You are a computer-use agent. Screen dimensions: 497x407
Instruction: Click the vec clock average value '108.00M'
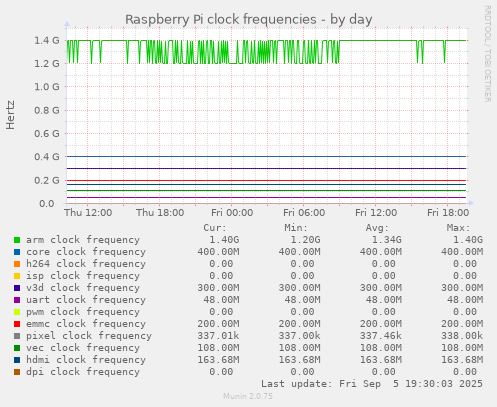[x=381, y=348]
